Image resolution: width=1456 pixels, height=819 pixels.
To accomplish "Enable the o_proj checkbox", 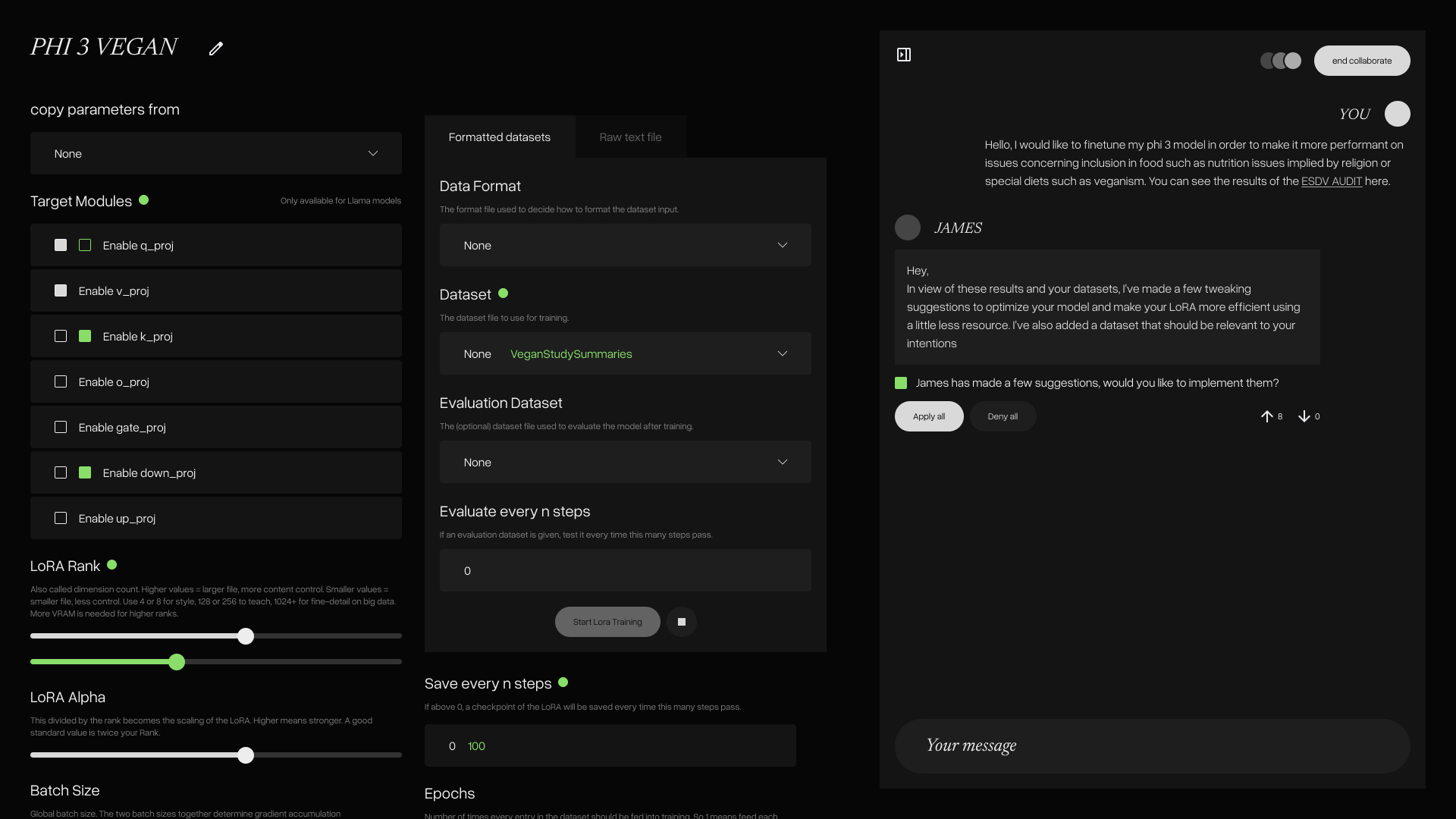I will tap(61, 381).
